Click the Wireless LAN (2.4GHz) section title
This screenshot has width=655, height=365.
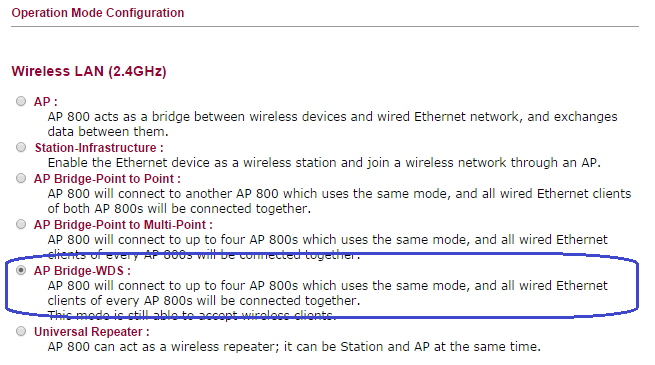tap(89, 71)
